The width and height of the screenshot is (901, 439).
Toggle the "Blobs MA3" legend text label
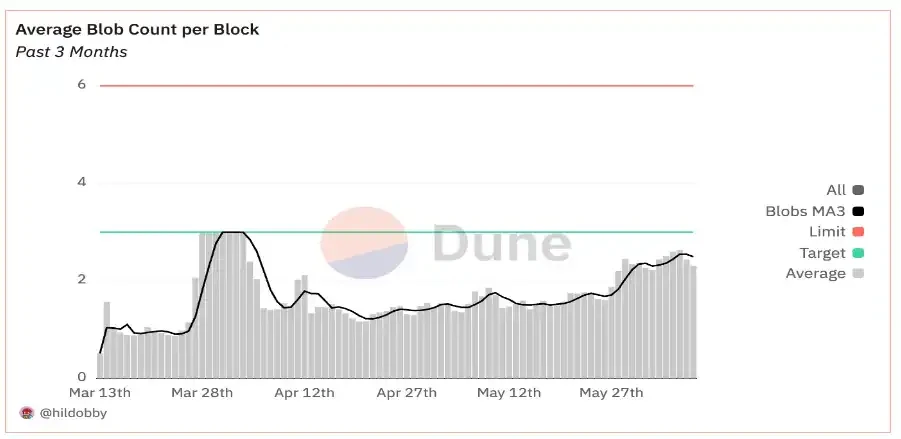[806, 211]
